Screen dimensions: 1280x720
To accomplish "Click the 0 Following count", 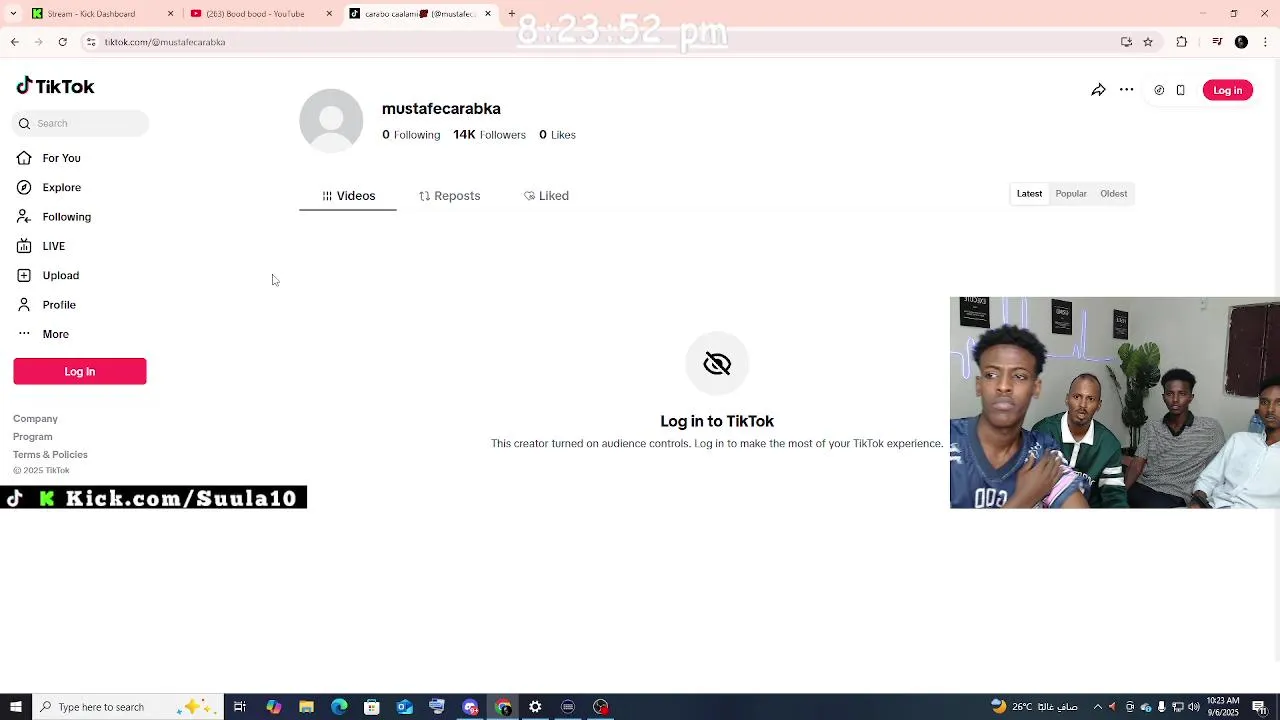I will [411, 135].
